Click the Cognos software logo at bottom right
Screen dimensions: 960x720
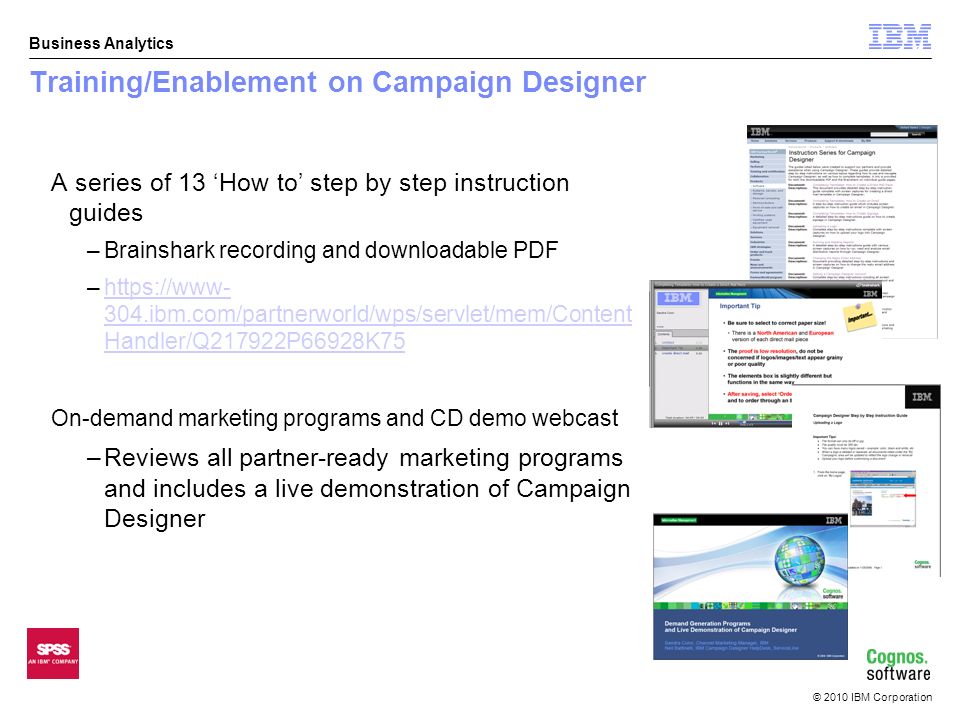[x=898, y=664]
